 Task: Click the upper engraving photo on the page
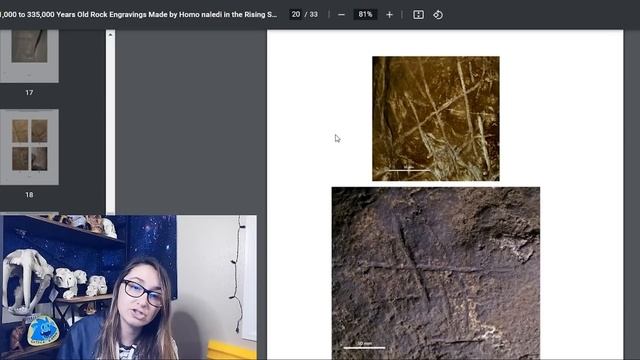[x=436, y=118]
